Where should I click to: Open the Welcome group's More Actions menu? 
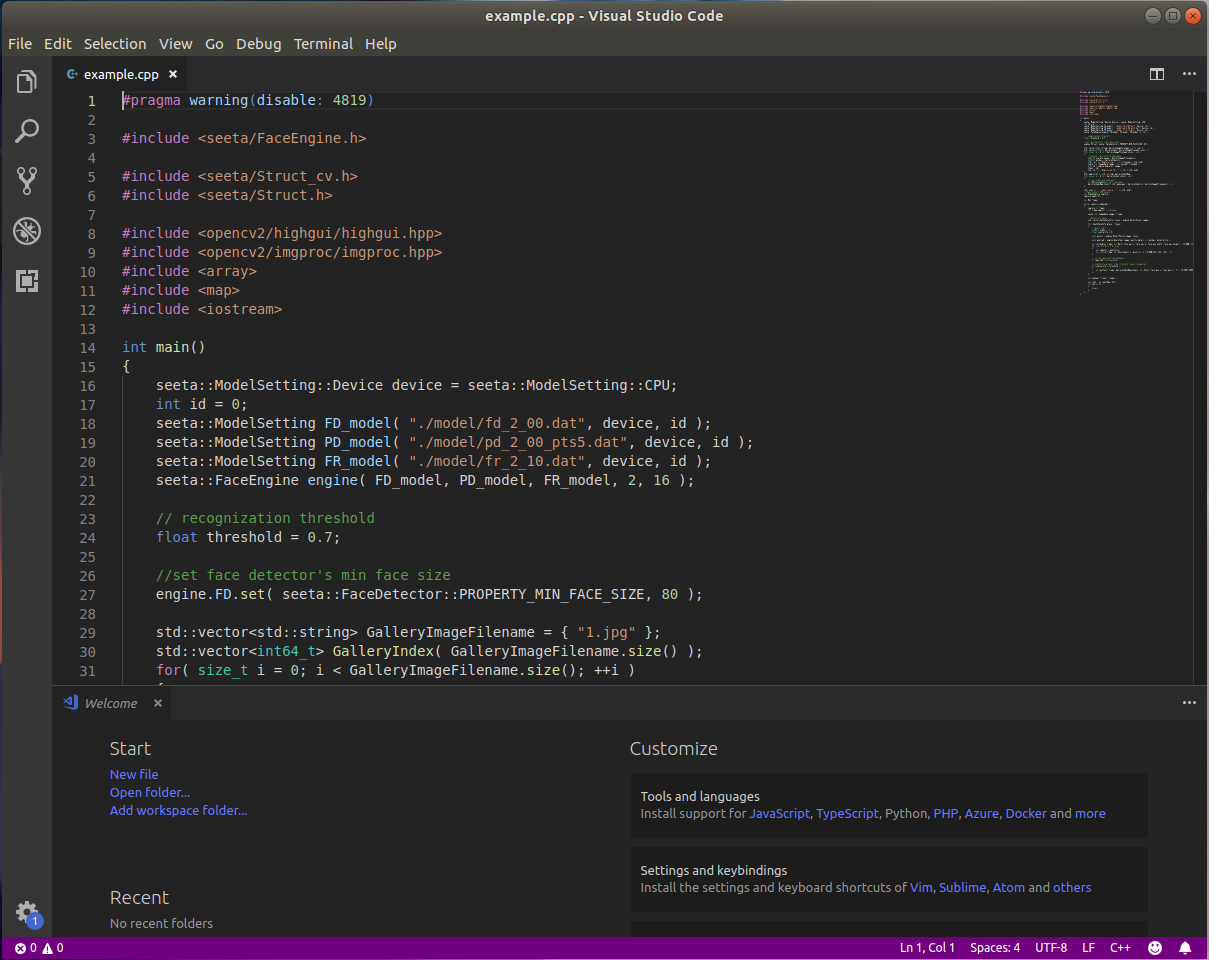coord(1189,703)
